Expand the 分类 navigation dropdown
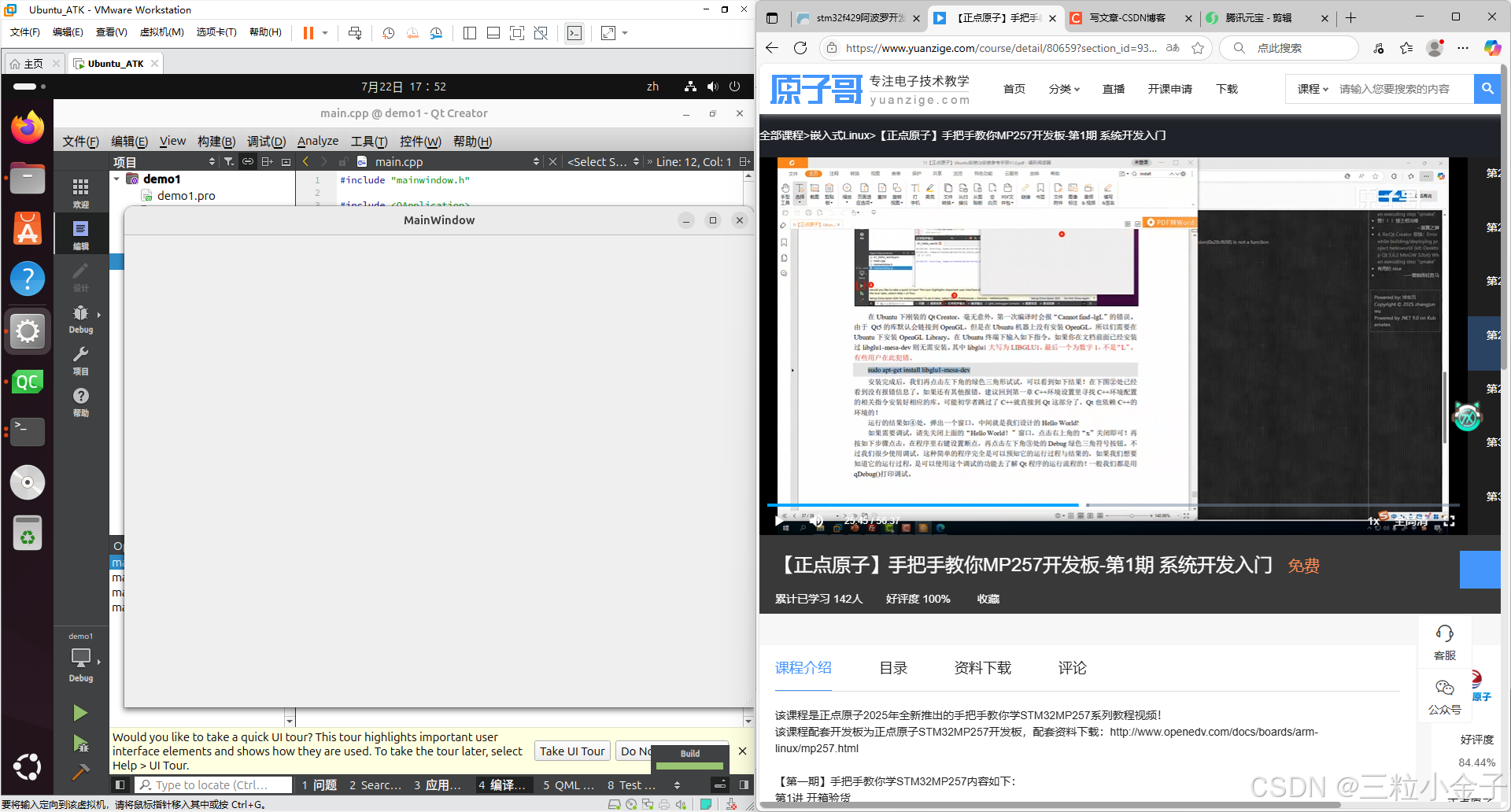The image size is (1511, 812). pos(1064,89)
